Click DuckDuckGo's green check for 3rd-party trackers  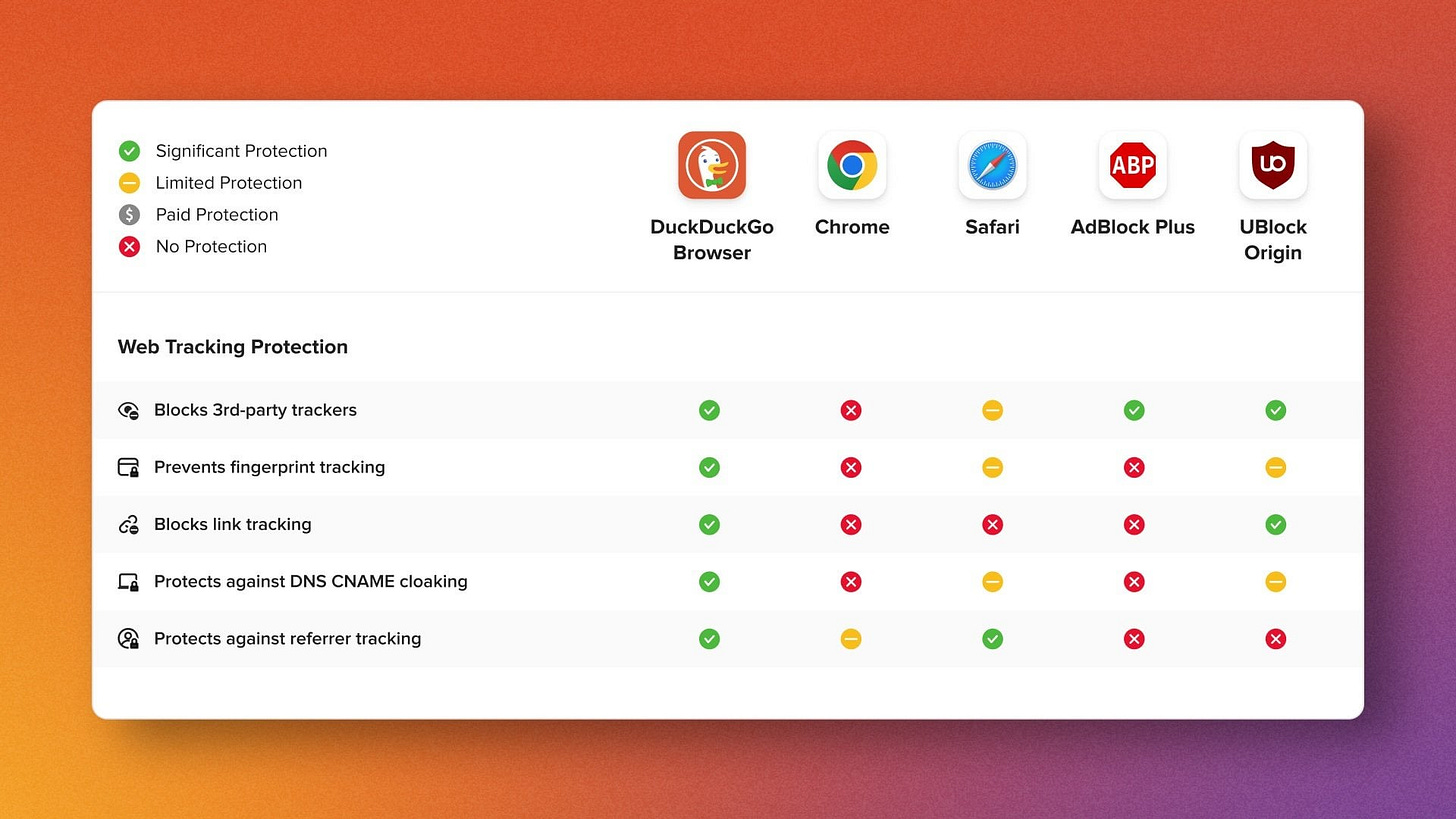click(x=709, y=410)
